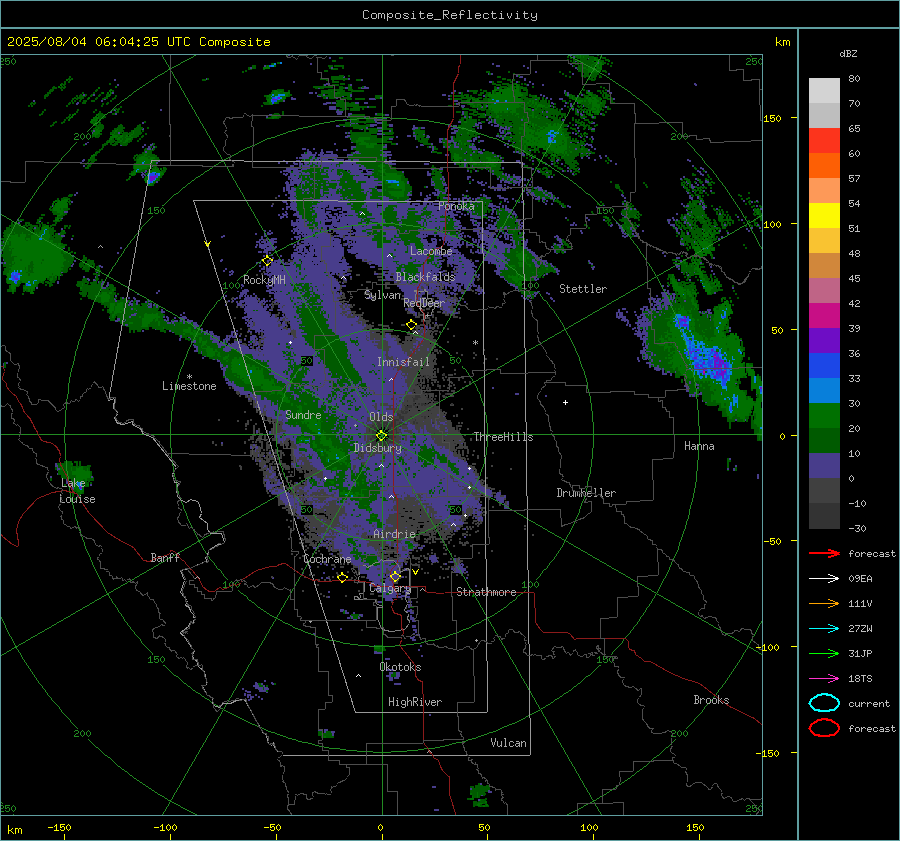The height and width of the screenshot is (841, 900).
Task: Click the Composite_Reflectivity title
Action: pos(450,15)
